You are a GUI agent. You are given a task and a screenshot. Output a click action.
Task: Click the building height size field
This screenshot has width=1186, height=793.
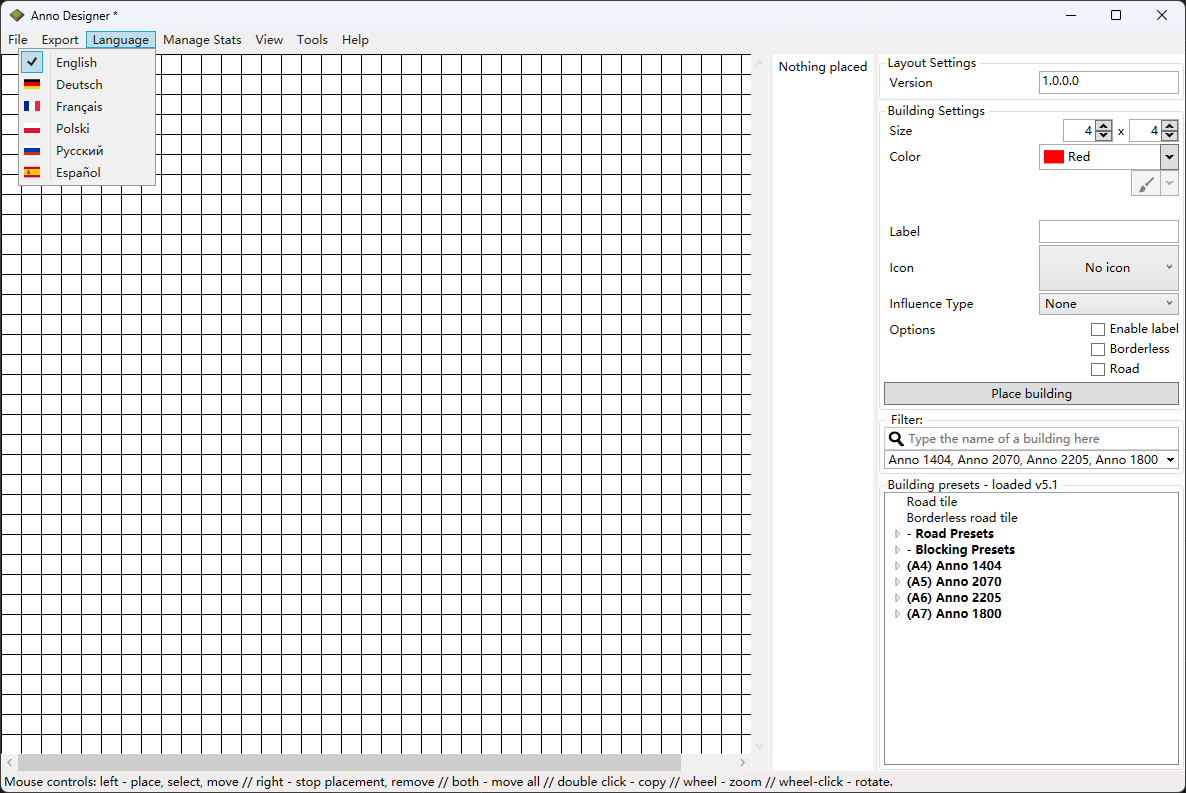pyautogui.click(x=1145, y=131)
